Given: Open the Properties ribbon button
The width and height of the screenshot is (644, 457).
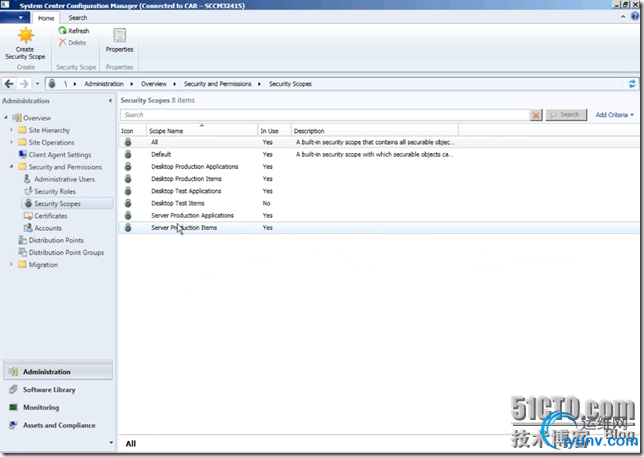Looking at the screenshot, I should 120,40.
